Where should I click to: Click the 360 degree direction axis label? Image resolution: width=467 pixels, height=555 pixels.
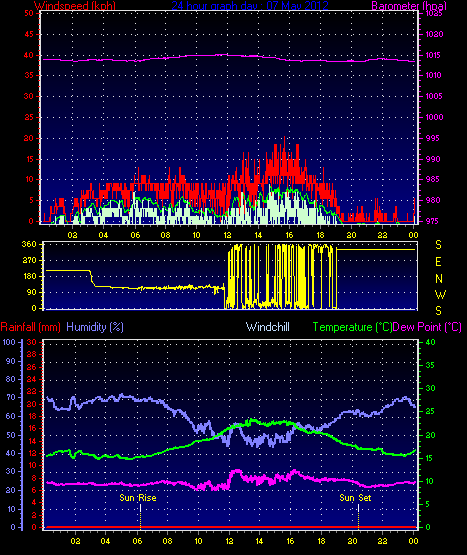[29, 244]
